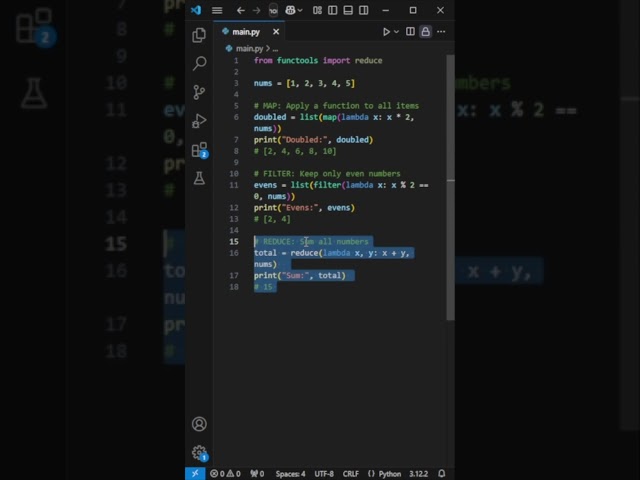Click line number 11 in gutter
This screenshot has width=640, height=480.
(x=233, y=185)
